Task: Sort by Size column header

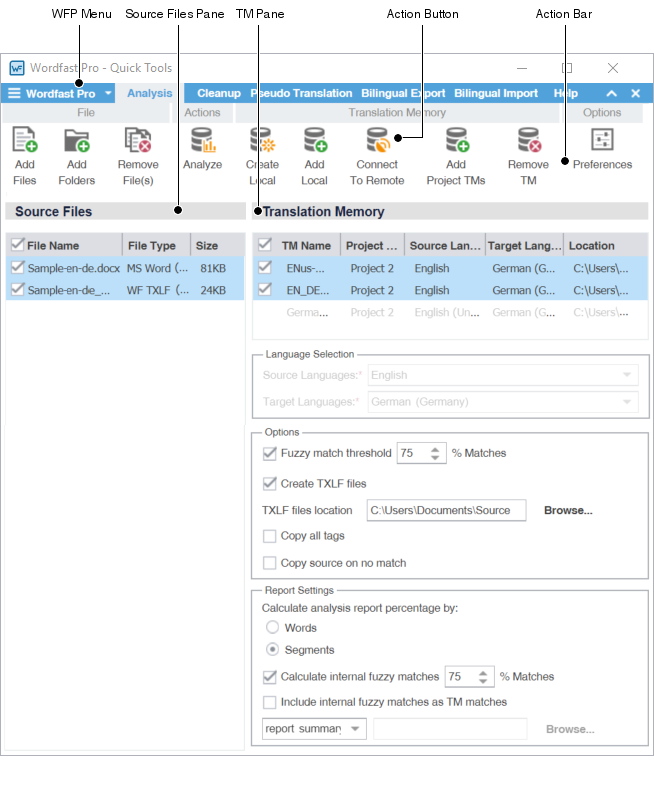Action: 217,245
